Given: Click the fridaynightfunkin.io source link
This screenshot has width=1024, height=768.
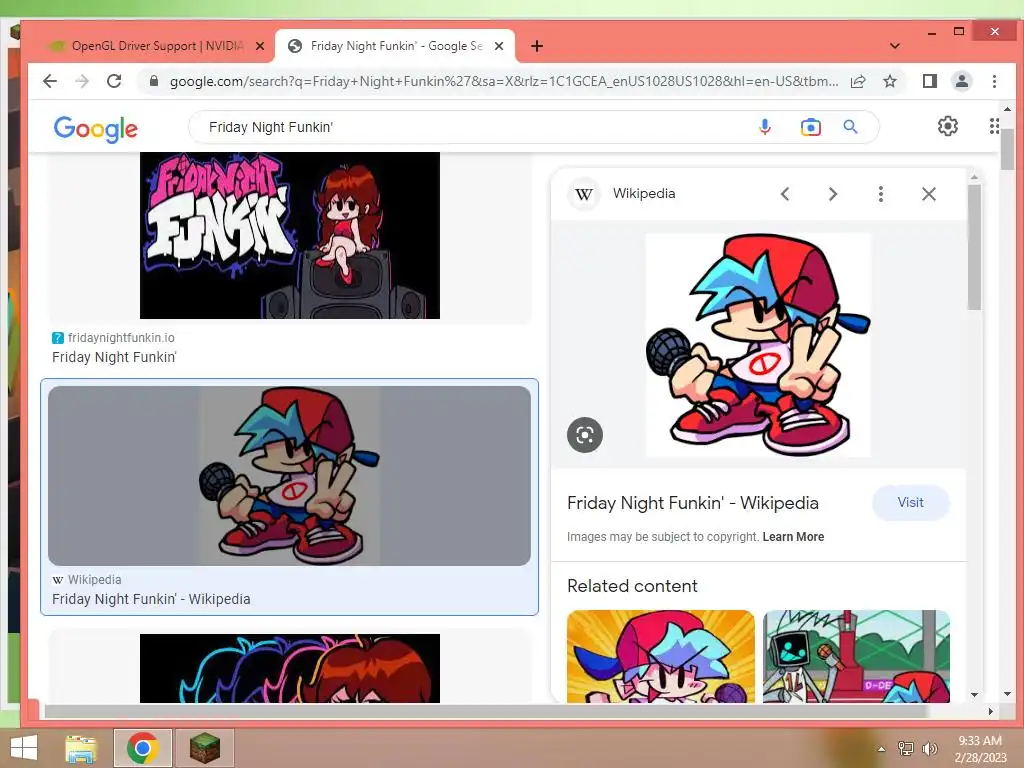Looking at the screenshot, I should (121, 338).
